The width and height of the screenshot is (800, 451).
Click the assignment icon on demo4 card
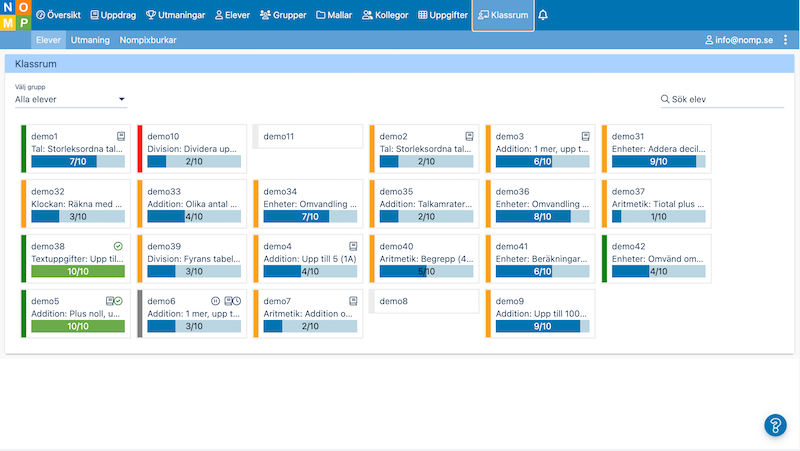click(x=353, y=246)
